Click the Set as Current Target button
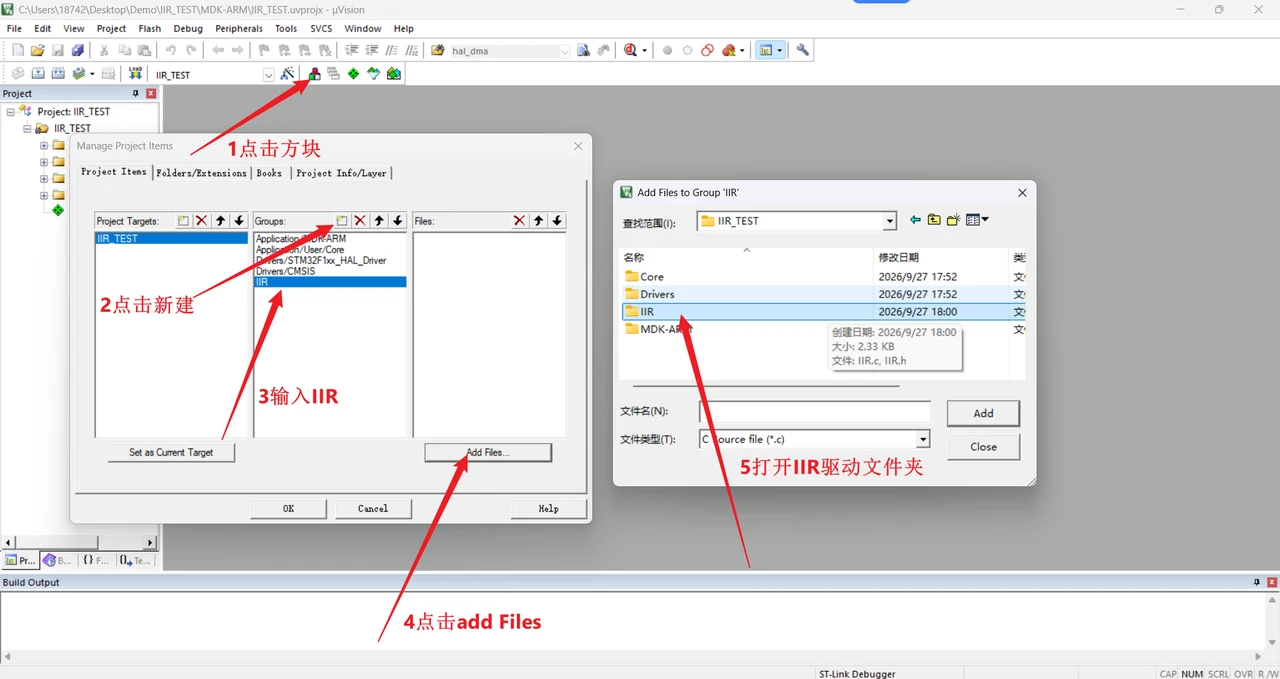Image resolution: width=1280 pixels, height=679 pixels. pos(171,452)
